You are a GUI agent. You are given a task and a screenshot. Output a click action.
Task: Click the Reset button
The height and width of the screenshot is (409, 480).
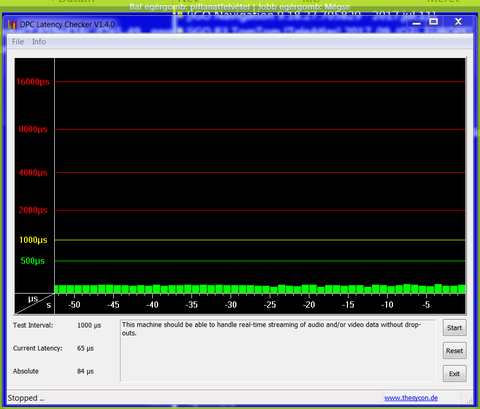(454, 351)
